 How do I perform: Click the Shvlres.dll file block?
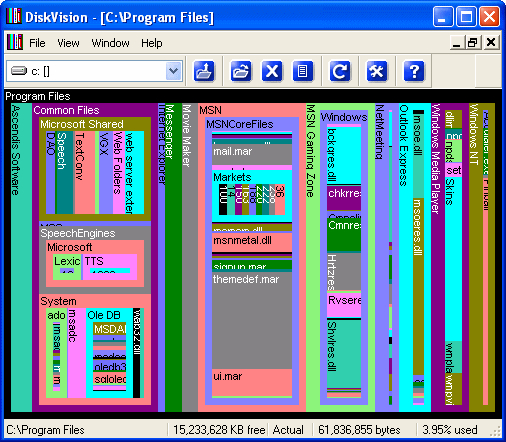coord(344,353)
